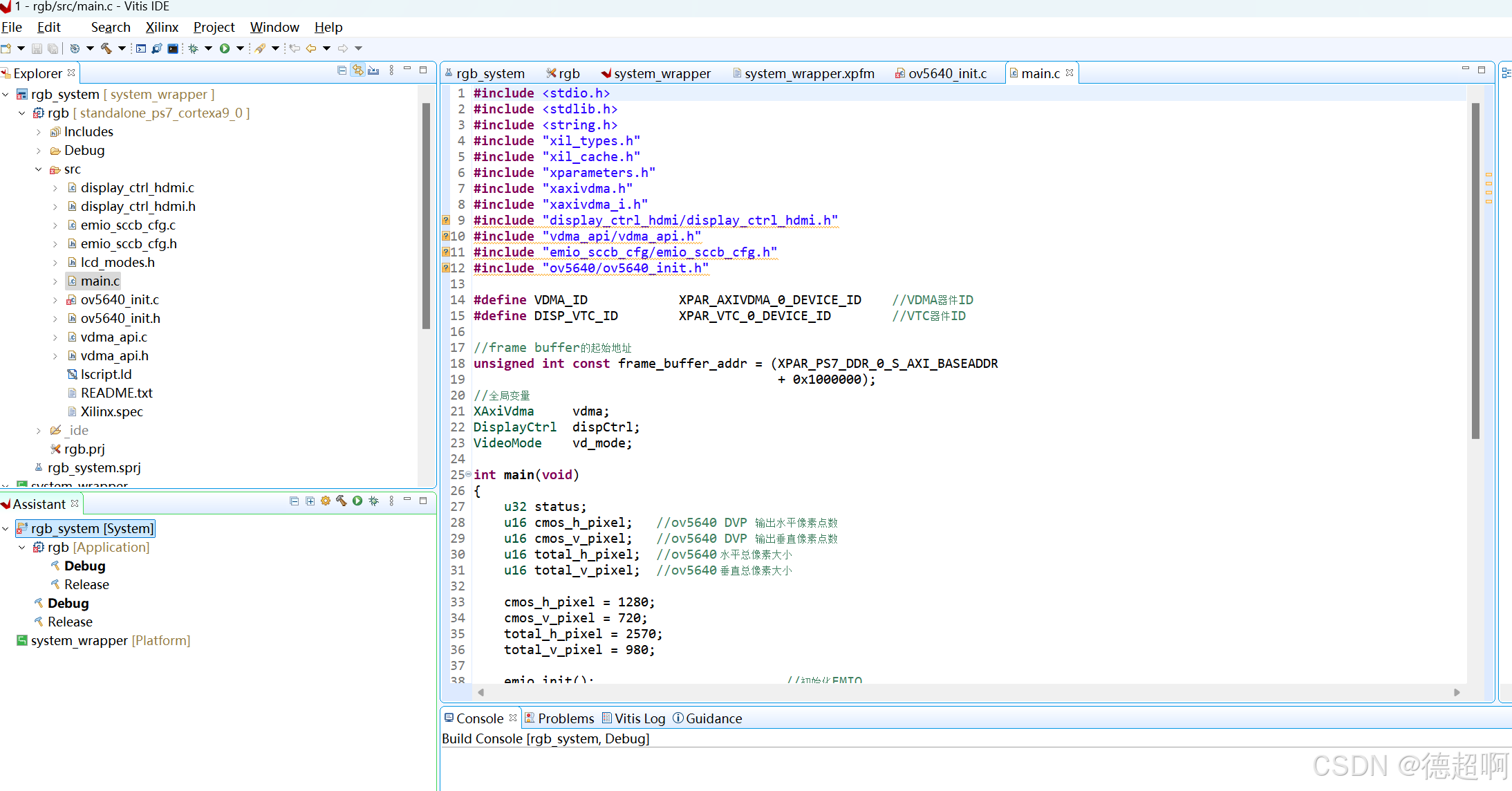This screenshot has height=791, width=1512.
Task: Click the Debug bug icon in main toolbar
Action: tap(194, 48)
